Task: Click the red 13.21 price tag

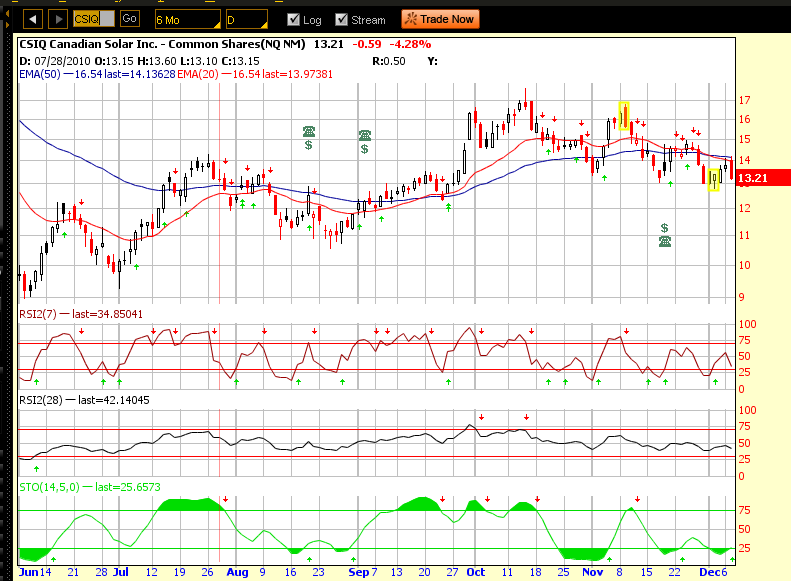Action: [763, 178]
